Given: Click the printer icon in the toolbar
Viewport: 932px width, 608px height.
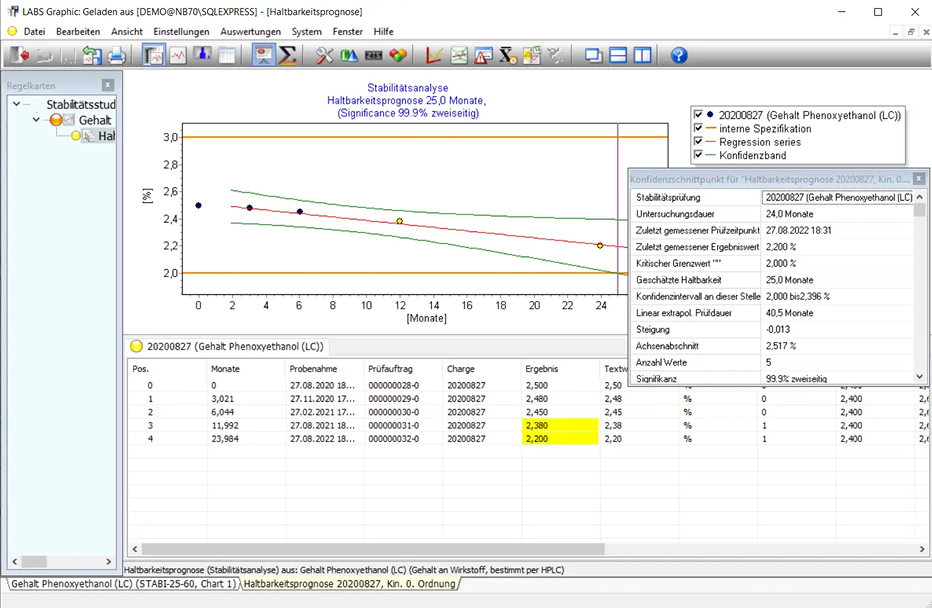Looking at the screenshot, I should (116, 55).
